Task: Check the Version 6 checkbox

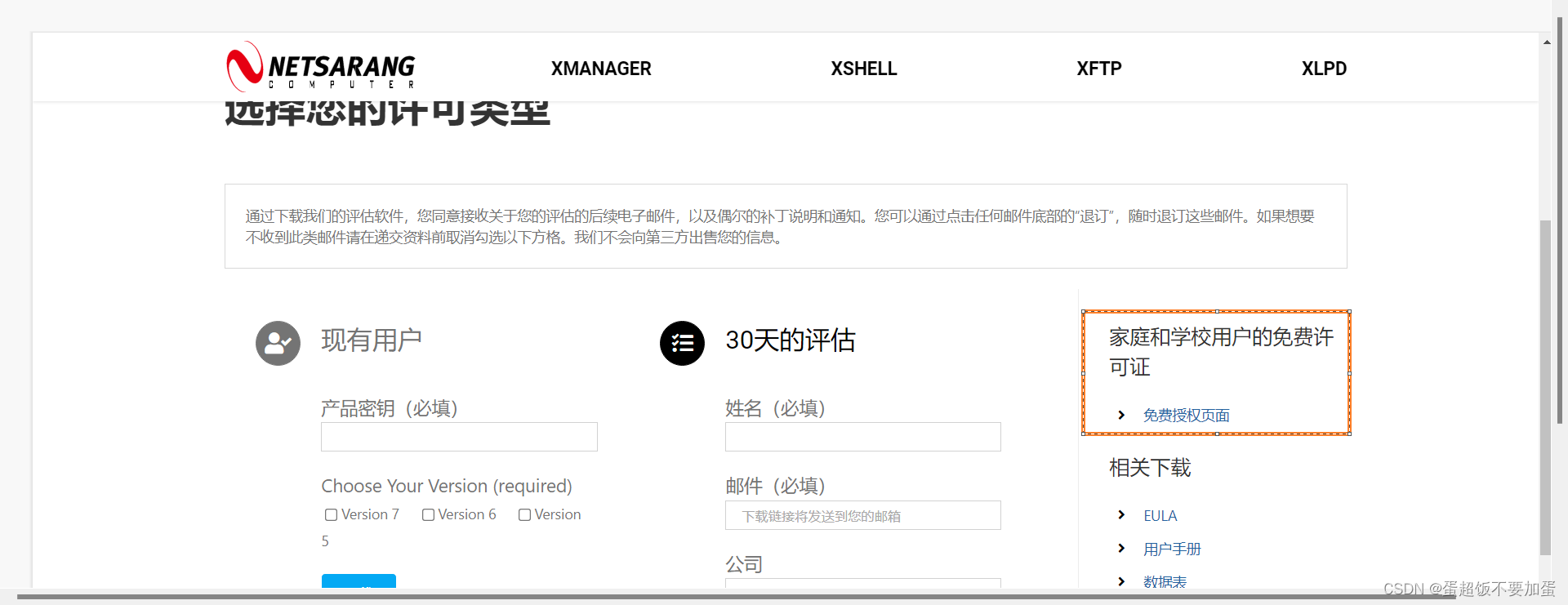Action: [428, 514]
